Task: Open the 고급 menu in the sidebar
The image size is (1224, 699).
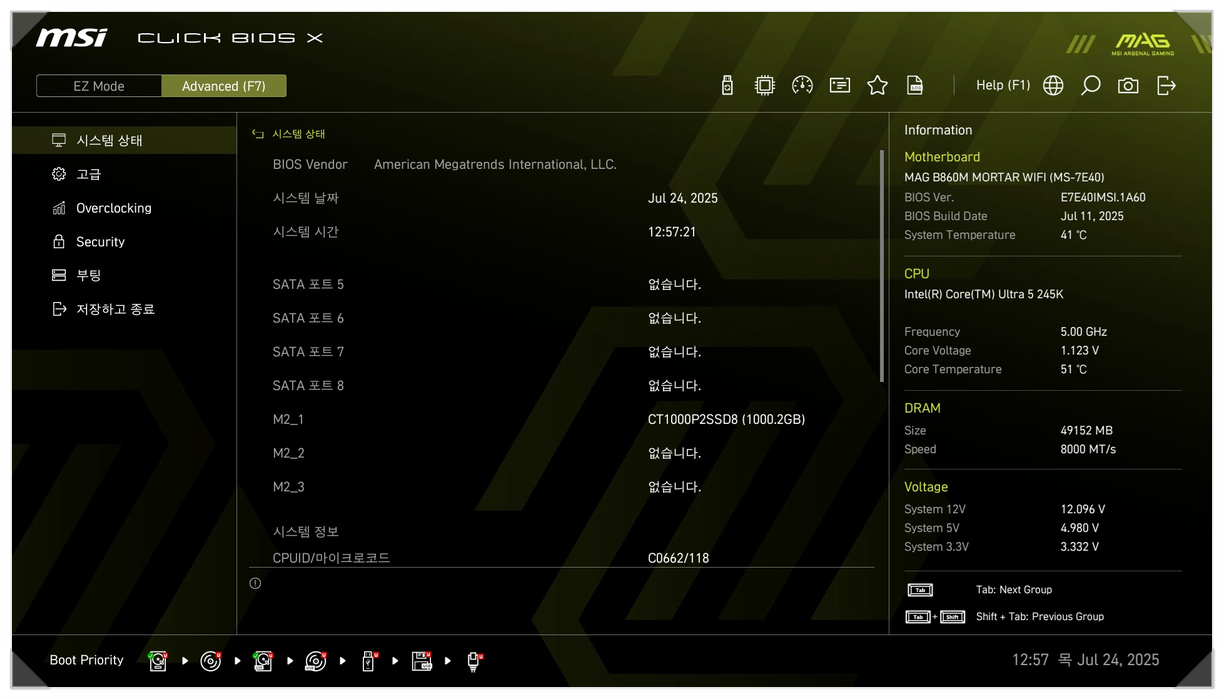Action: (x=89, y=174)
